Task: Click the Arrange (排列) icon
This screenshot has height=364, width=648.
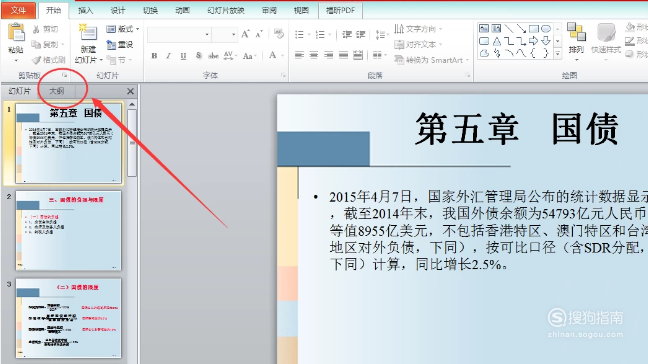Action: [x=576, y=32]
